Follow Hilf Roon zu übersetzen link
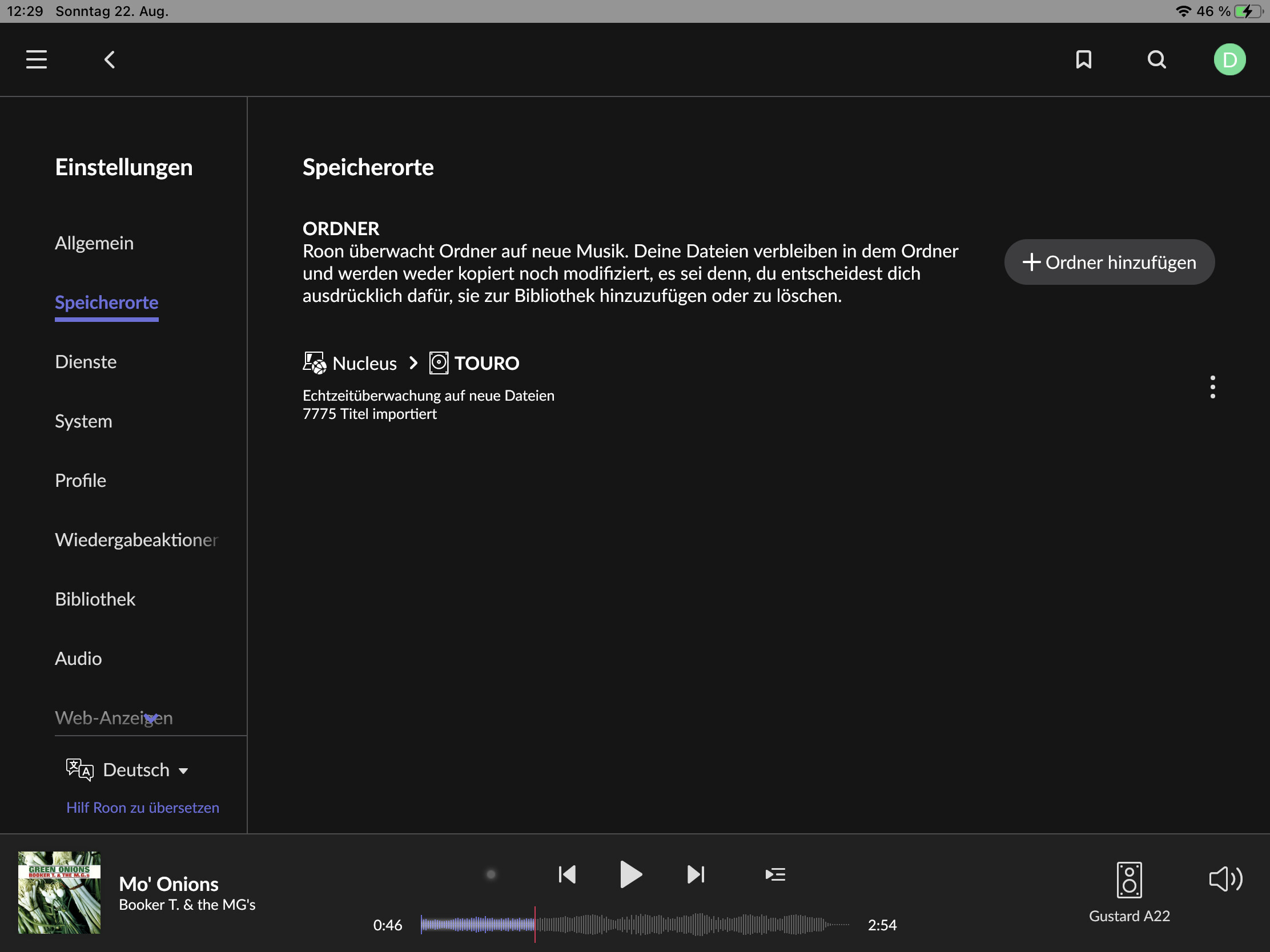This screenshot has width=1270, height=952. coord(143,808)
